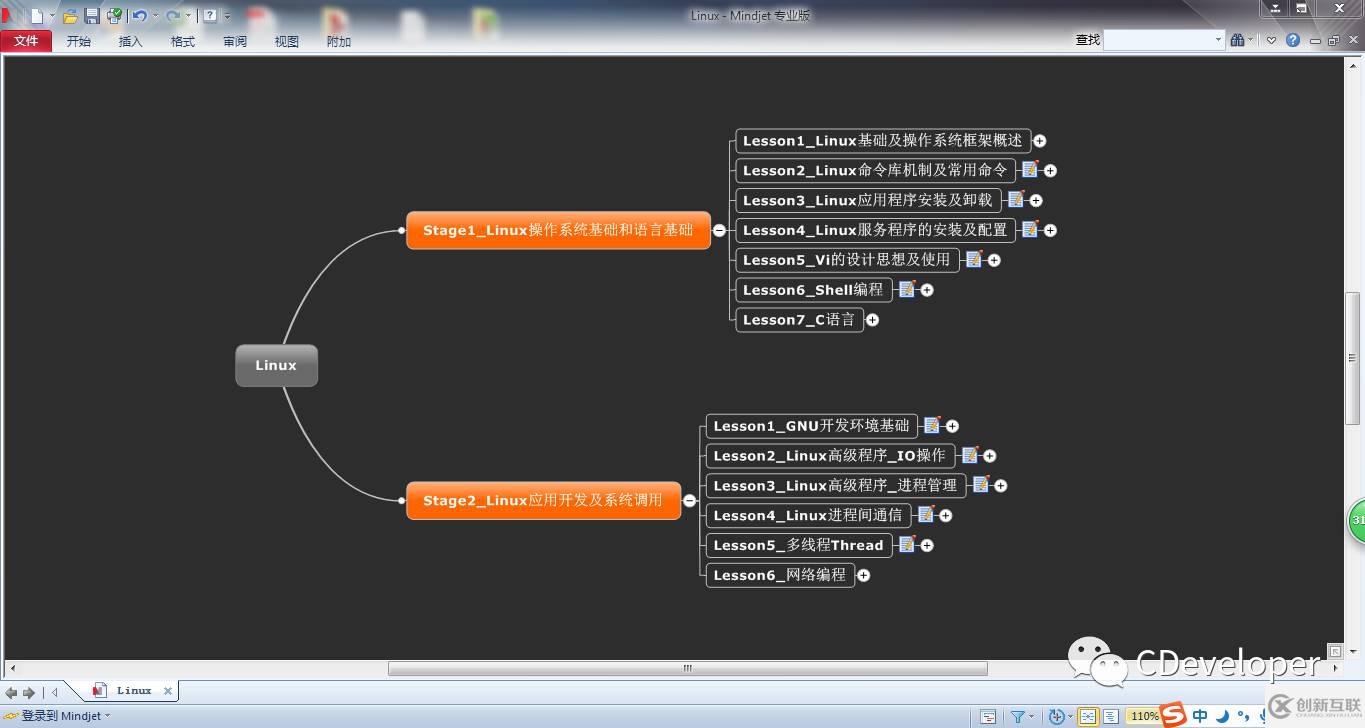Screen dimensions: 1365x728
Task: Open a file via the folder icon
Action: tap(70, 16)
